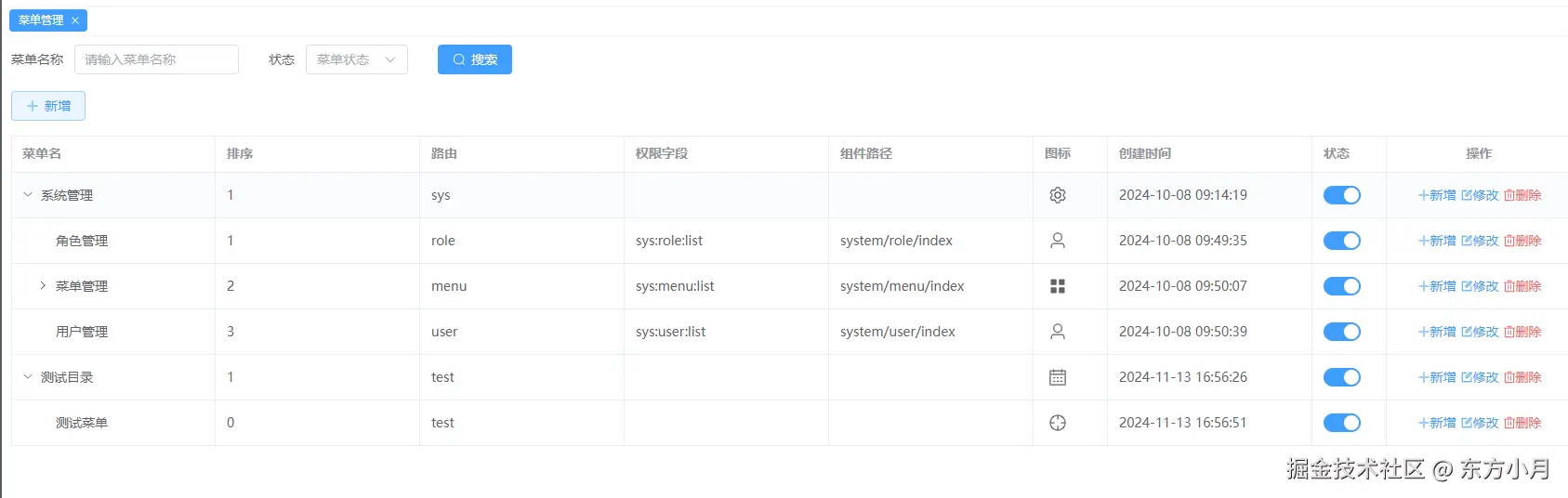Click the blue 搜索 button
The width and height of the screenshot is (1568, 498).
tap(475, 59)
